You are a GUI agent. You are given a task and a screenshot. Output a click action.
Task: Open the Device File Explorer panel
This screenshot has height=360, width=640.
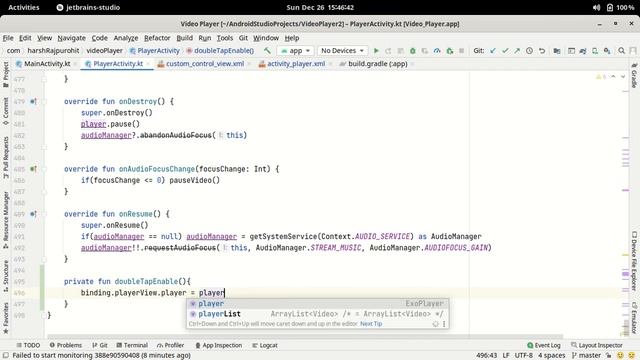634,261
